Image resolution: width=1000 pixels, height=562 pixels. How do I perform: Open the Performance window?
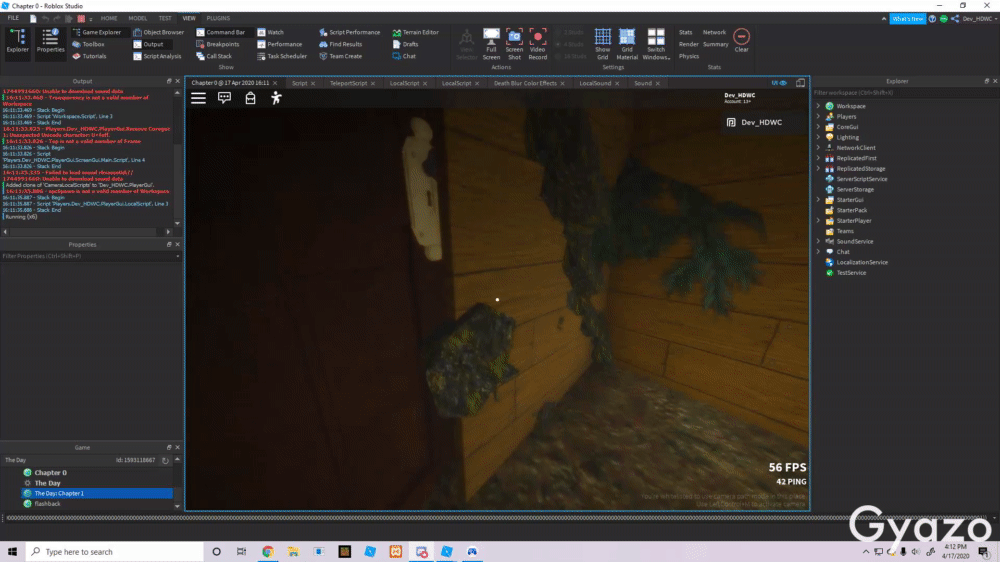(x=279, y=44)
